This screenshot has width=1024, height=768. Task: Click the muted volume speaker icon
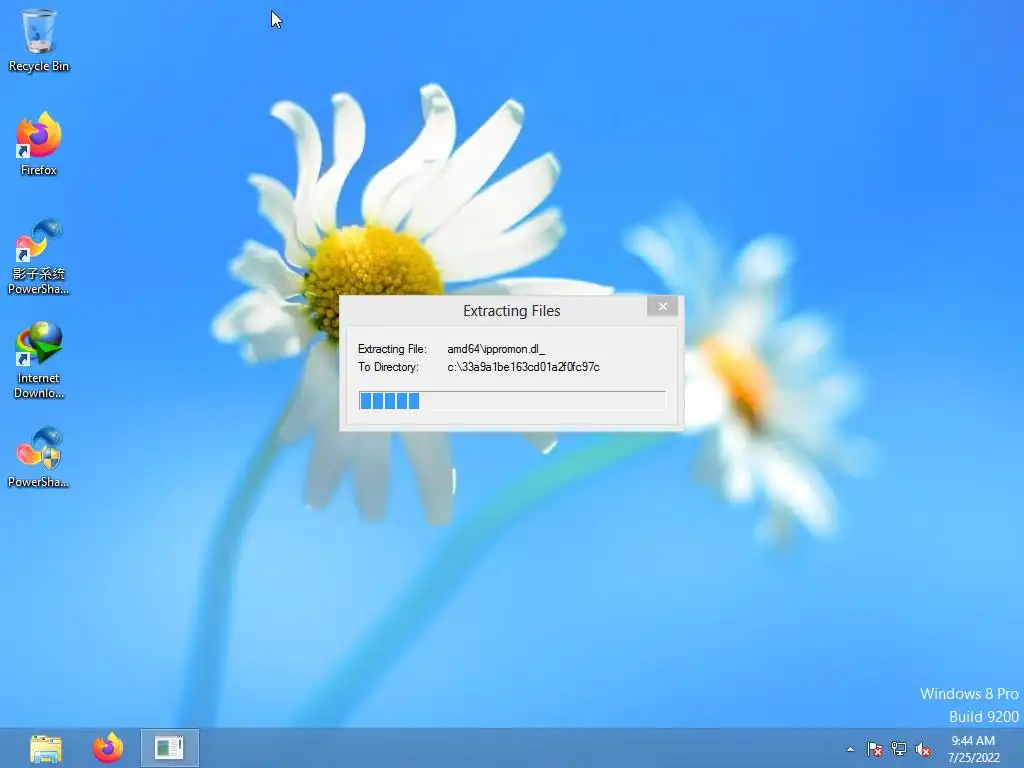pos(923,750)
